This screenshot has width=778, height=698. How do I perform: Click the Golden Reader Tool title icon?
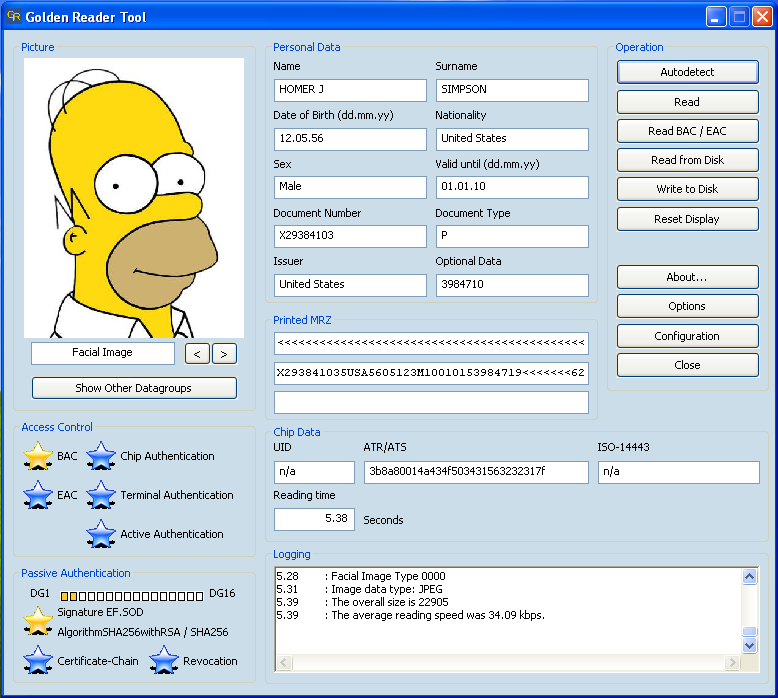pyautogui.click(x=13, y=17)
